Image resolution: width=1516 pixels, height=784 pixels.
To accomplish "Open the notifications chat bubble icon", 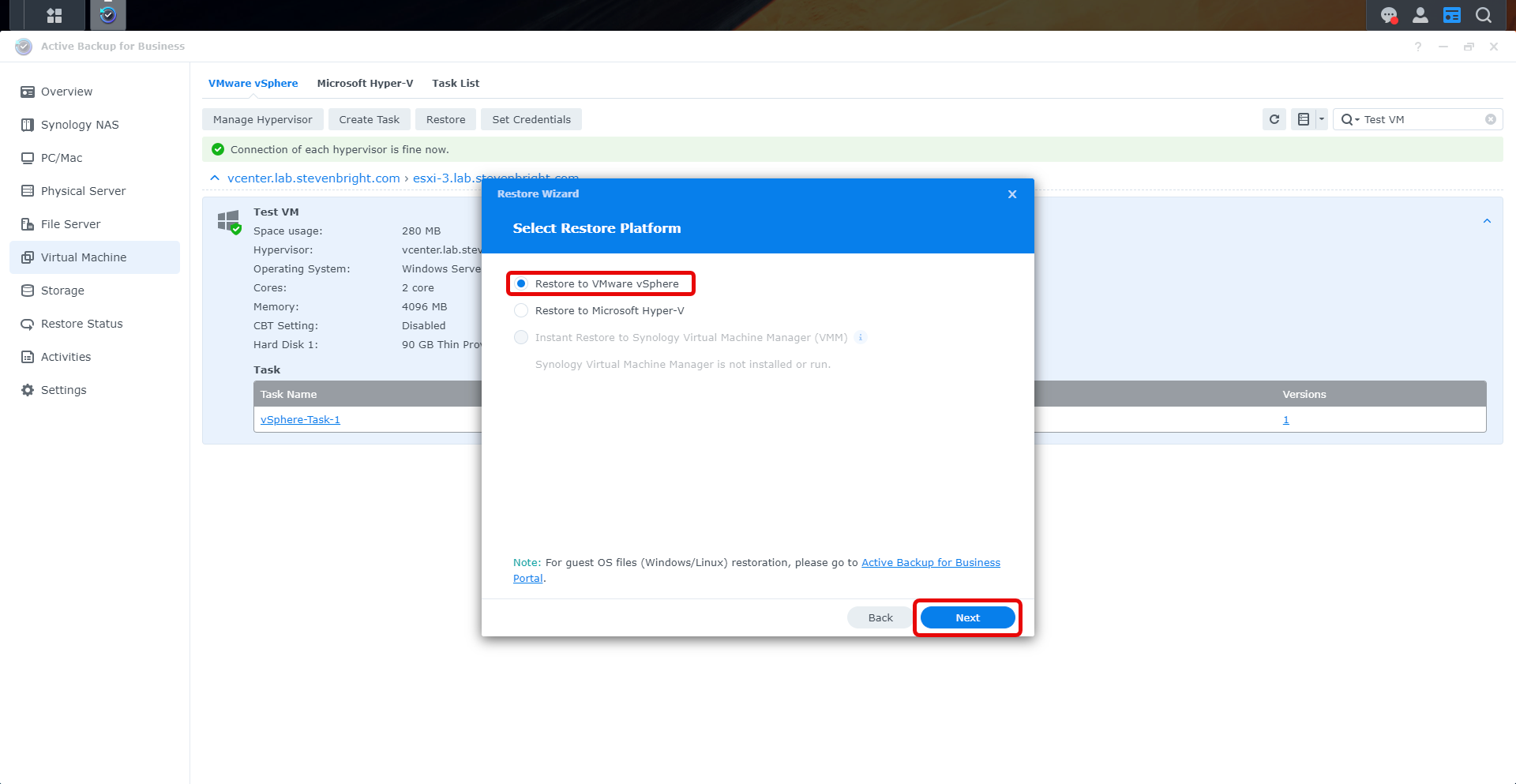I will pyautogui.click(x=1388, y=15).
